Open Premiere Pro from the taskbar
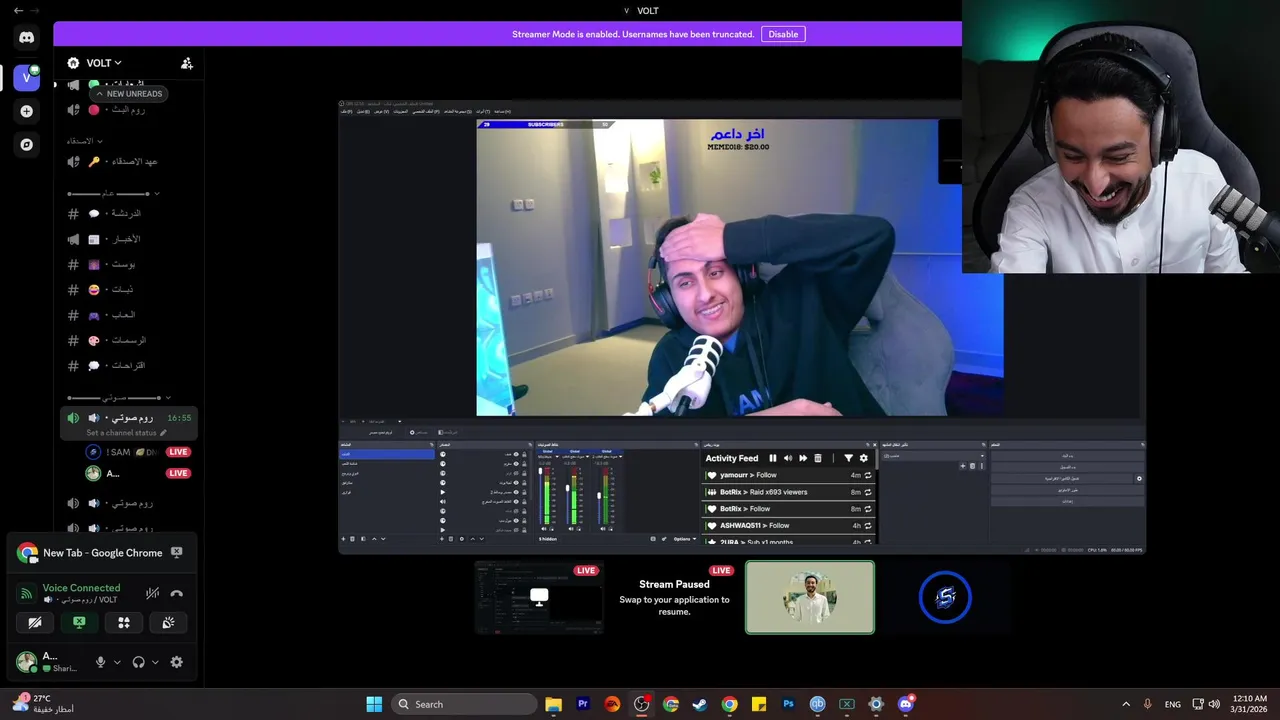The image size is (1280, 720). (x=583, y=704)
